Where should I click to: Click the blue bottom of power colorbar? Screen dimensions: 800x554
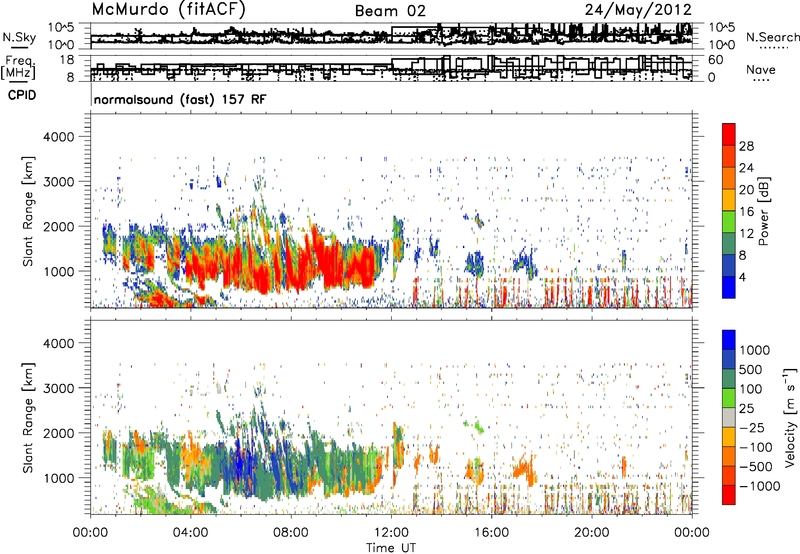(729, 287)
